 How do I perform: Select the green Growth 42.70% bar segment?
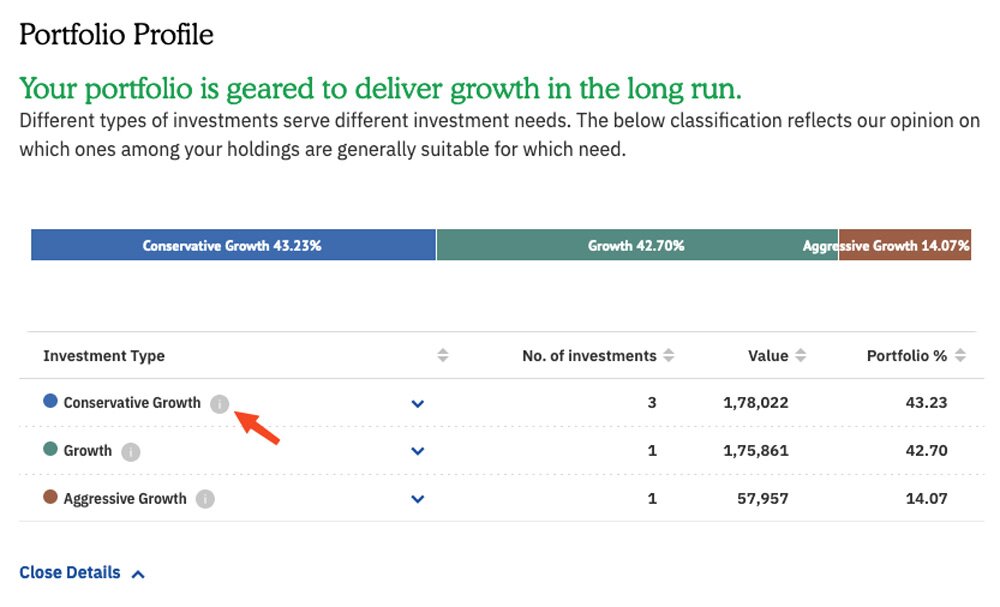click(636, 245)
